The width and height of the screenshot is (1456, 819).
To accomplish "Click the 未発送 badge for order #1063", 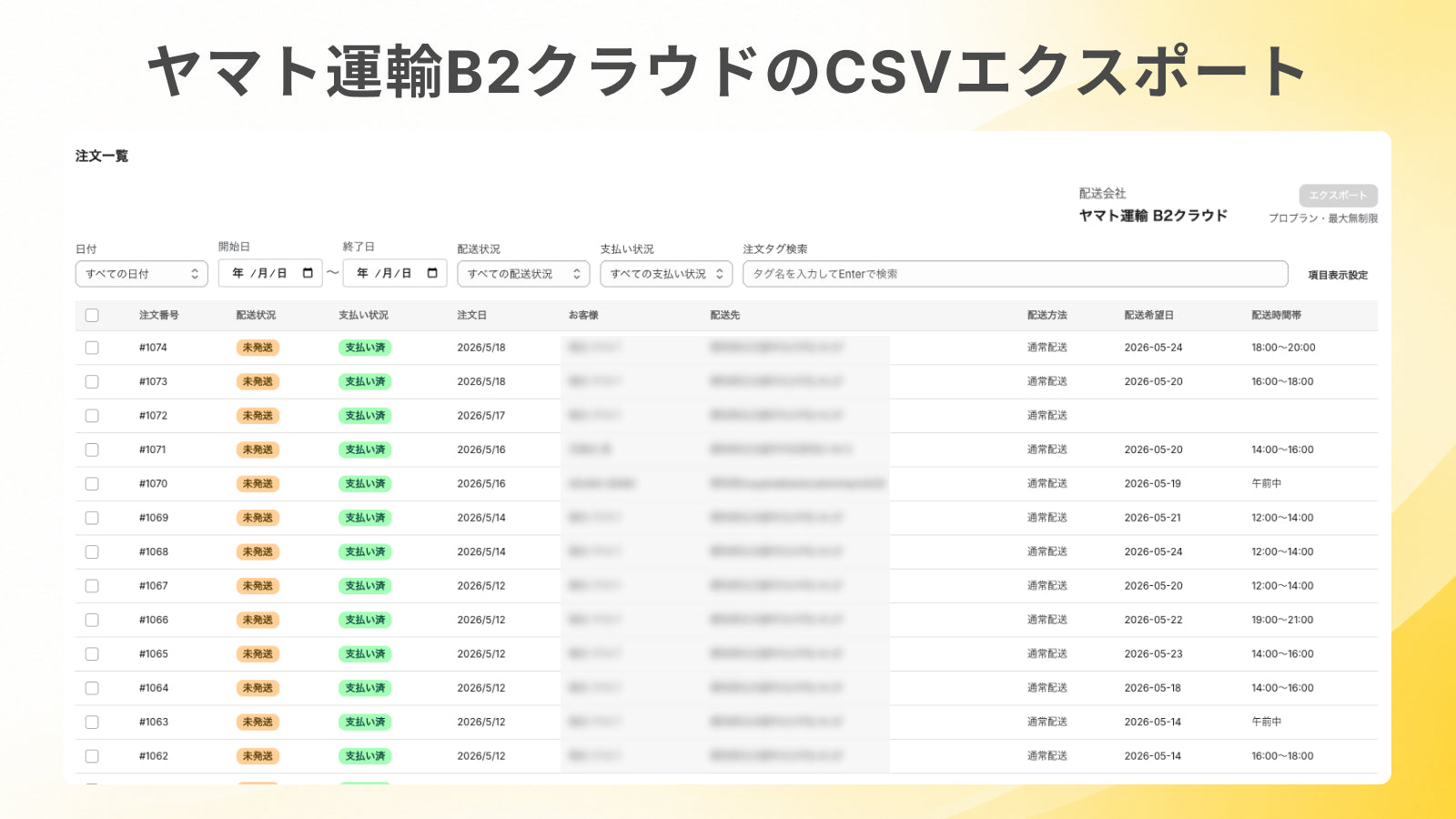I will 258,722.
